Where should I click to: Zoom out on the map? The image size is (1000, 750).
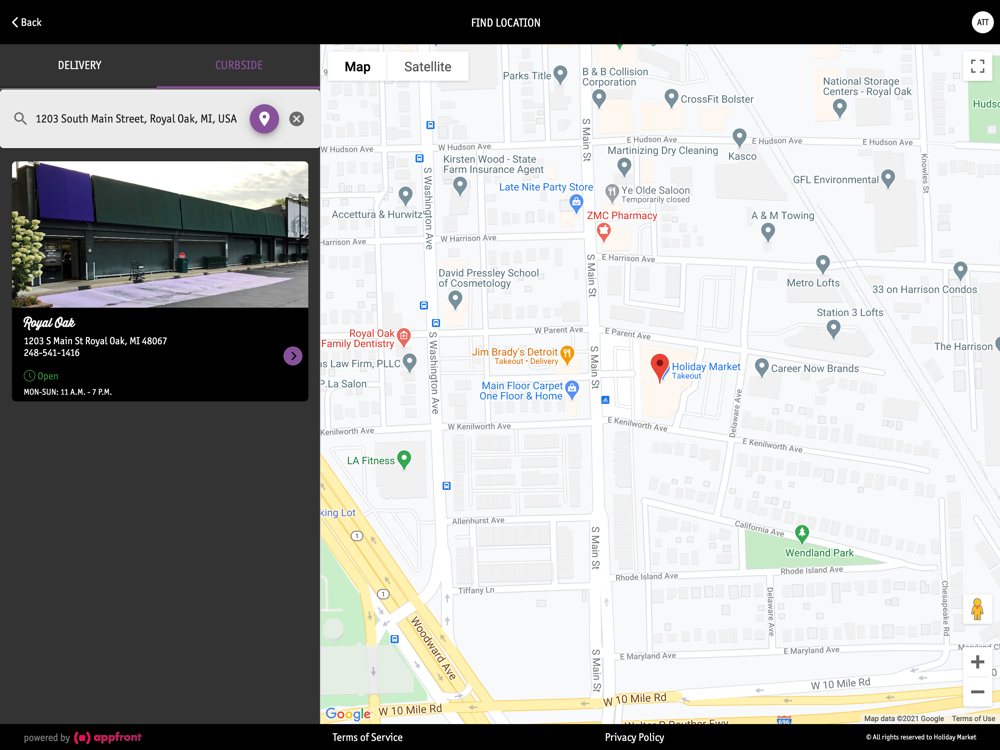[x=977, y=691]
